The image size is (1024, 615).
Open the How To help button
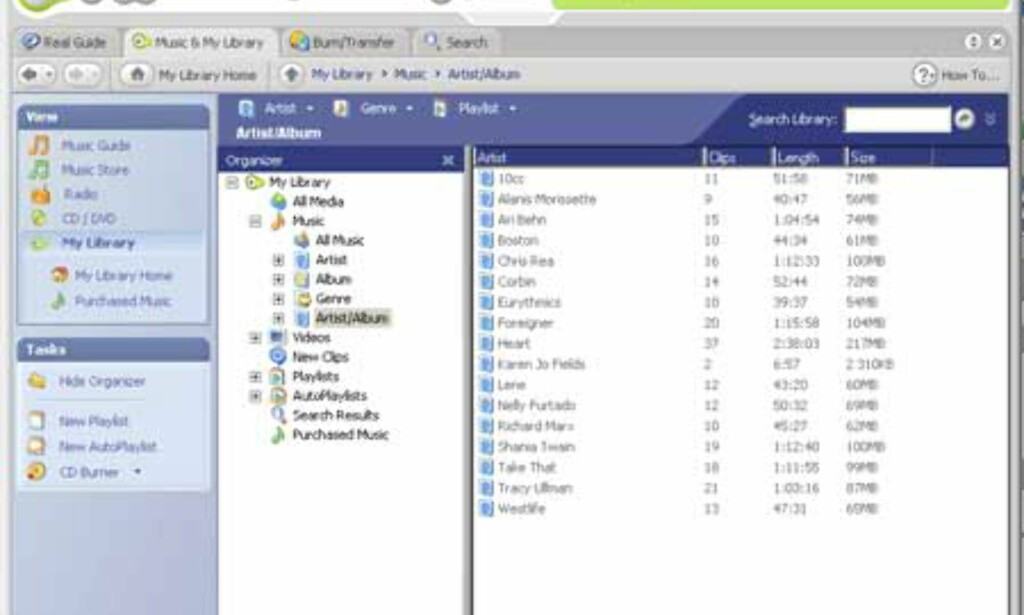coord(957,75)
